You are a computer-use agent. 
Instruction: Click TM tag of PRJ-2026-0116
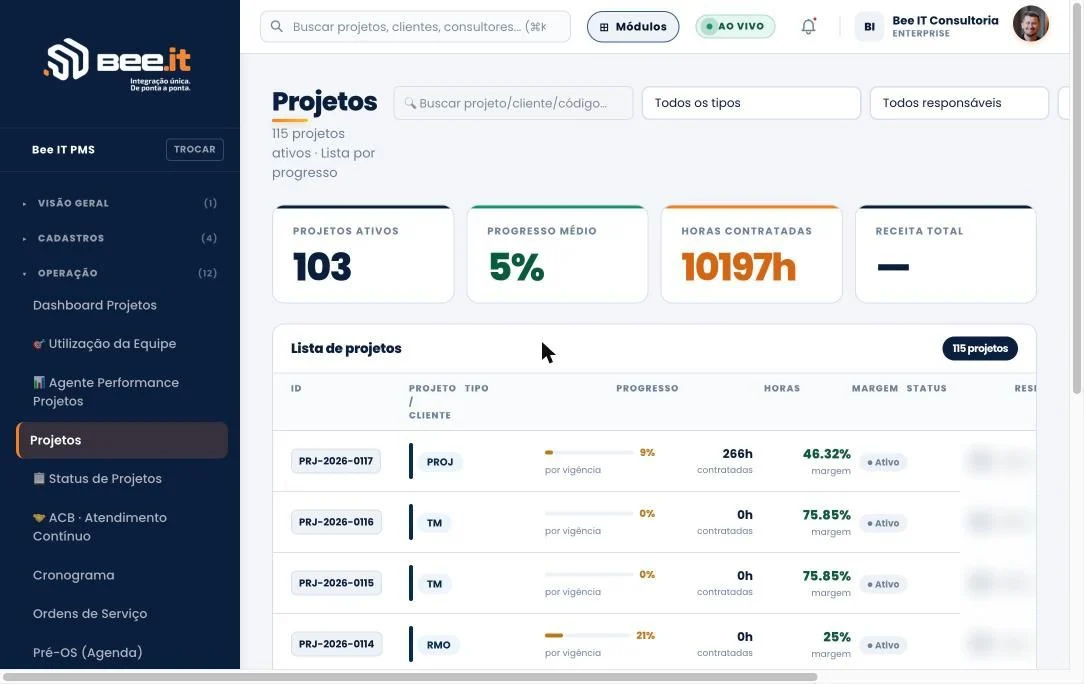(434, 523)
